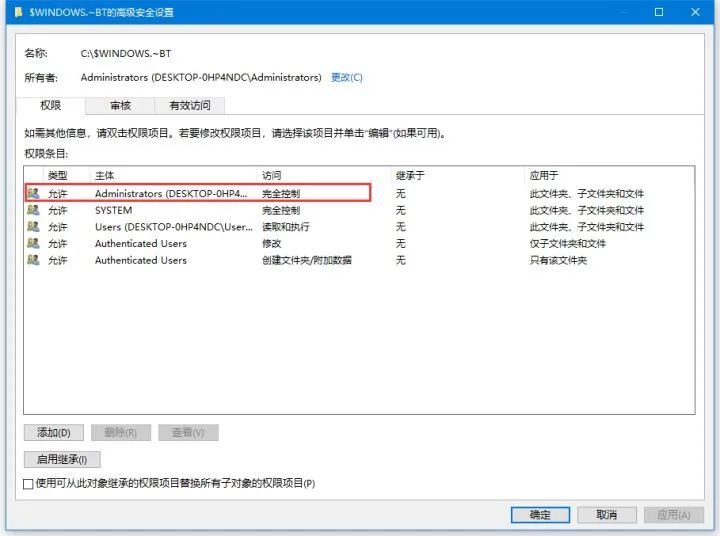Click the Administrators (DESKTOP-0HP4NDC\Administrators) owner text
The image size is (720, 536).
coord(201,77)
